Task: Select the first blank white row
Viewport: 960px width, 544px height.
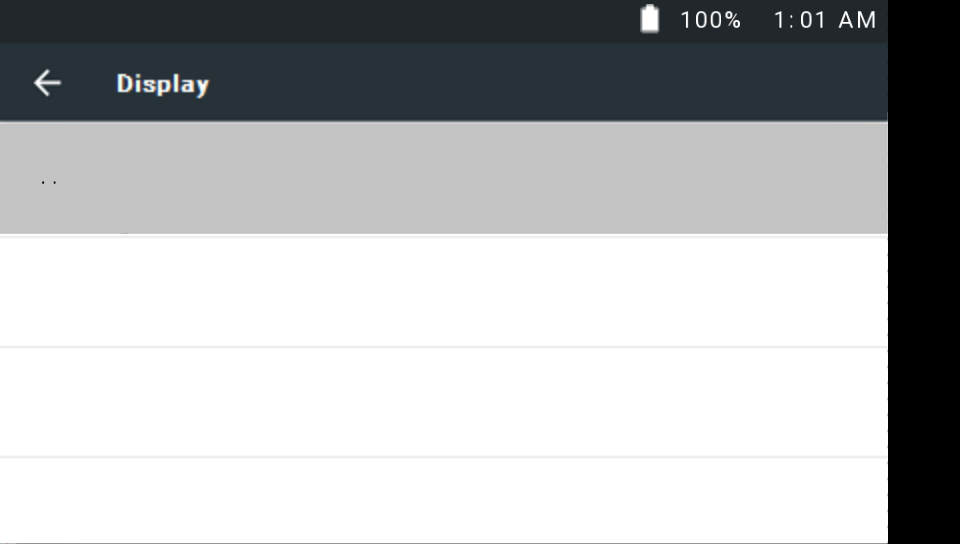Action: [x=443, y=292]
